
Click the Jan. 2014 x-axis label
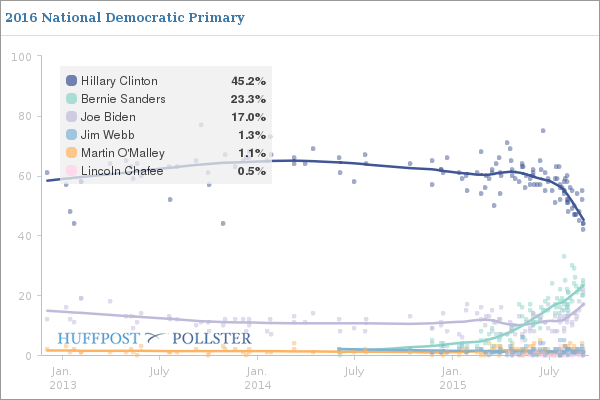click(257, 378)
